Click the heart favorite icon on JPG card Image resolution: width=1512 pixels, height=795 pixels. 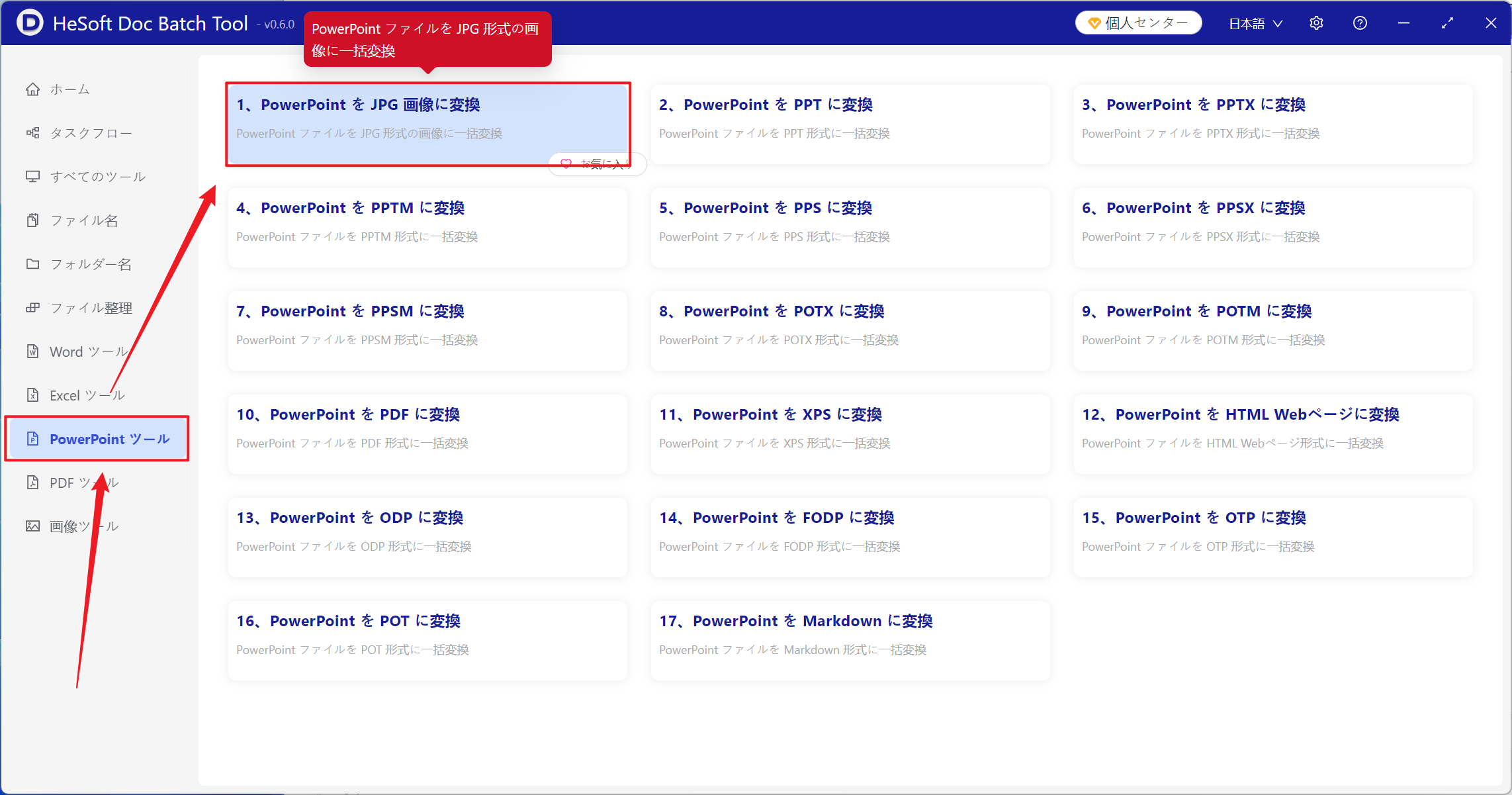pyautogui.click(x=566, y=164)
